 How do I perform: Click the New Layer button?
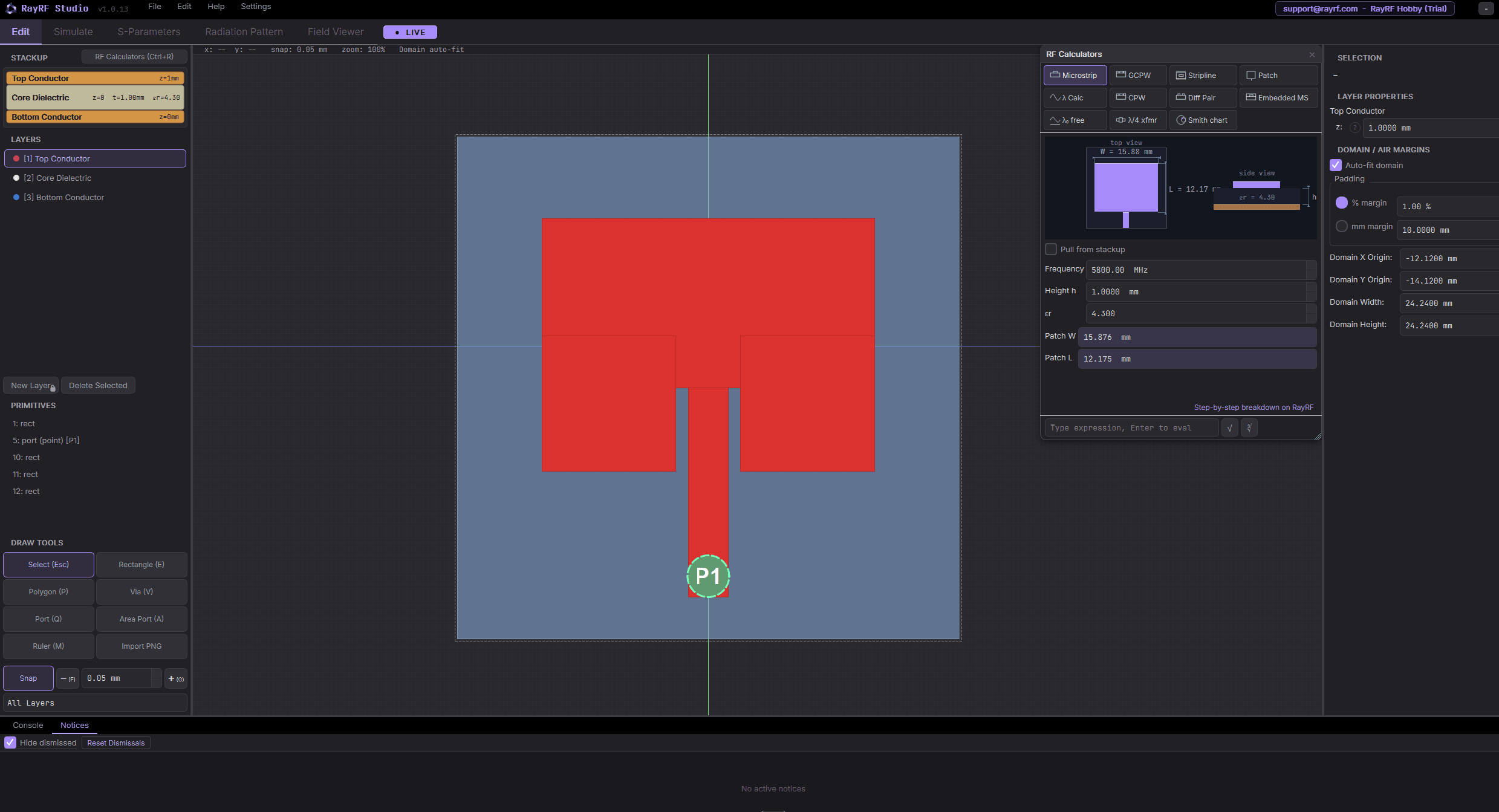tap(31, 385)
